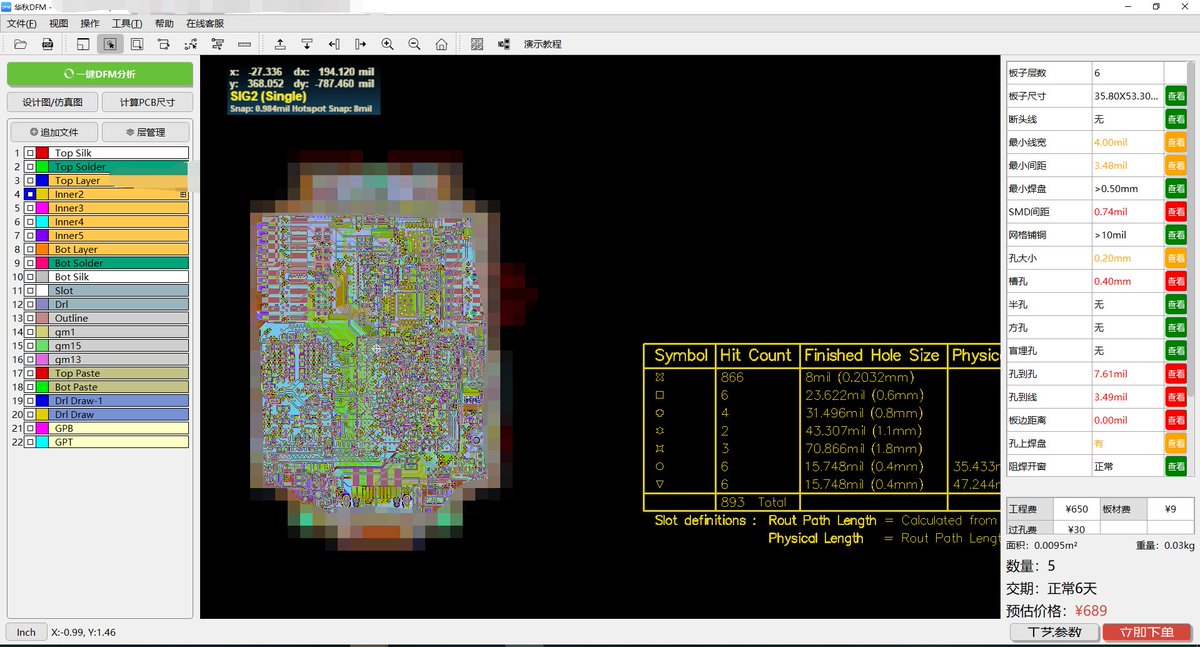Open the 帮助 menu
Viewport: 1200px width, 647px height.
[x=164, y=23]
